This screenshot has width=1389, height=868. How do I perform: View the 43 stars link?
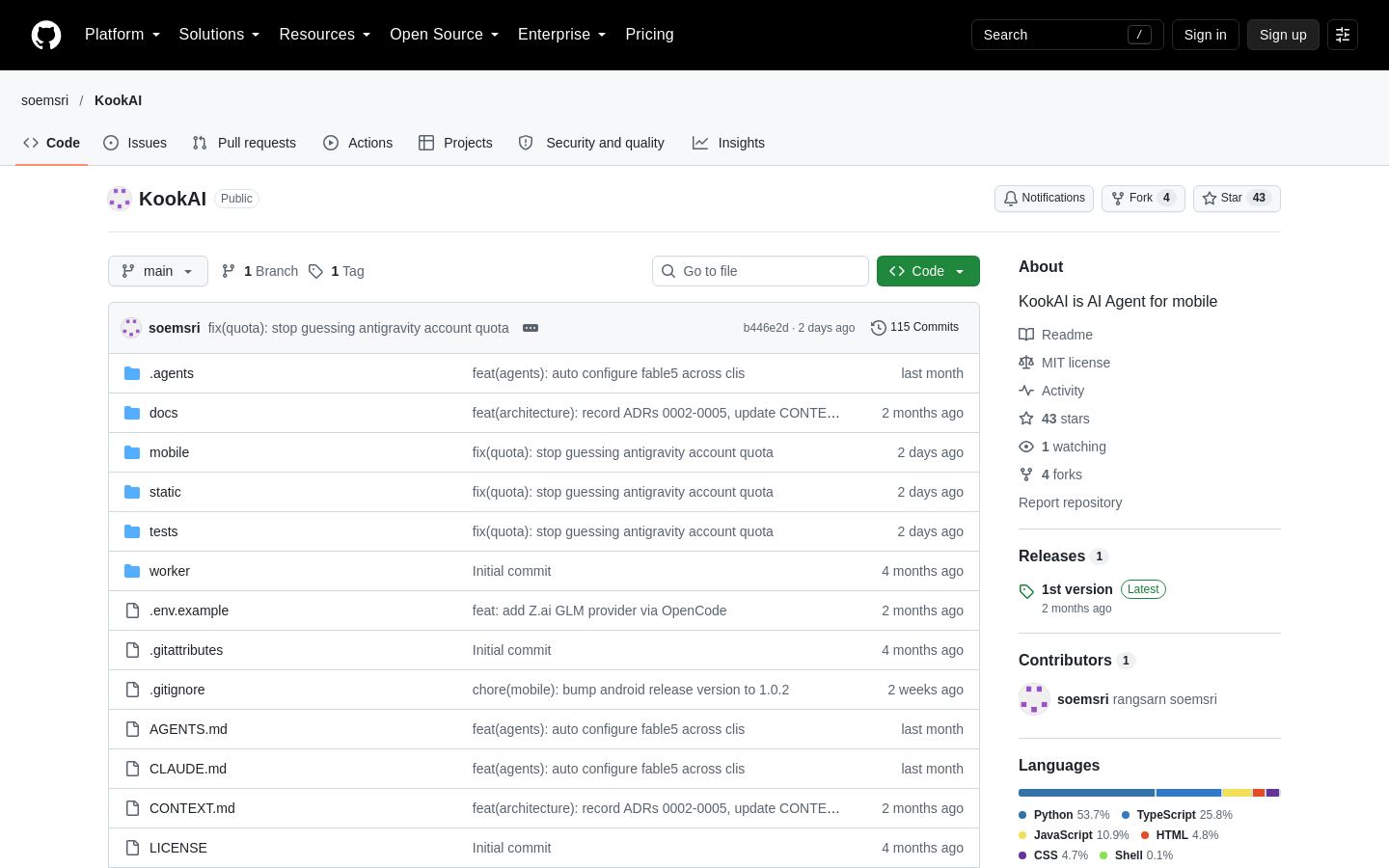[x=1054, y=419]
